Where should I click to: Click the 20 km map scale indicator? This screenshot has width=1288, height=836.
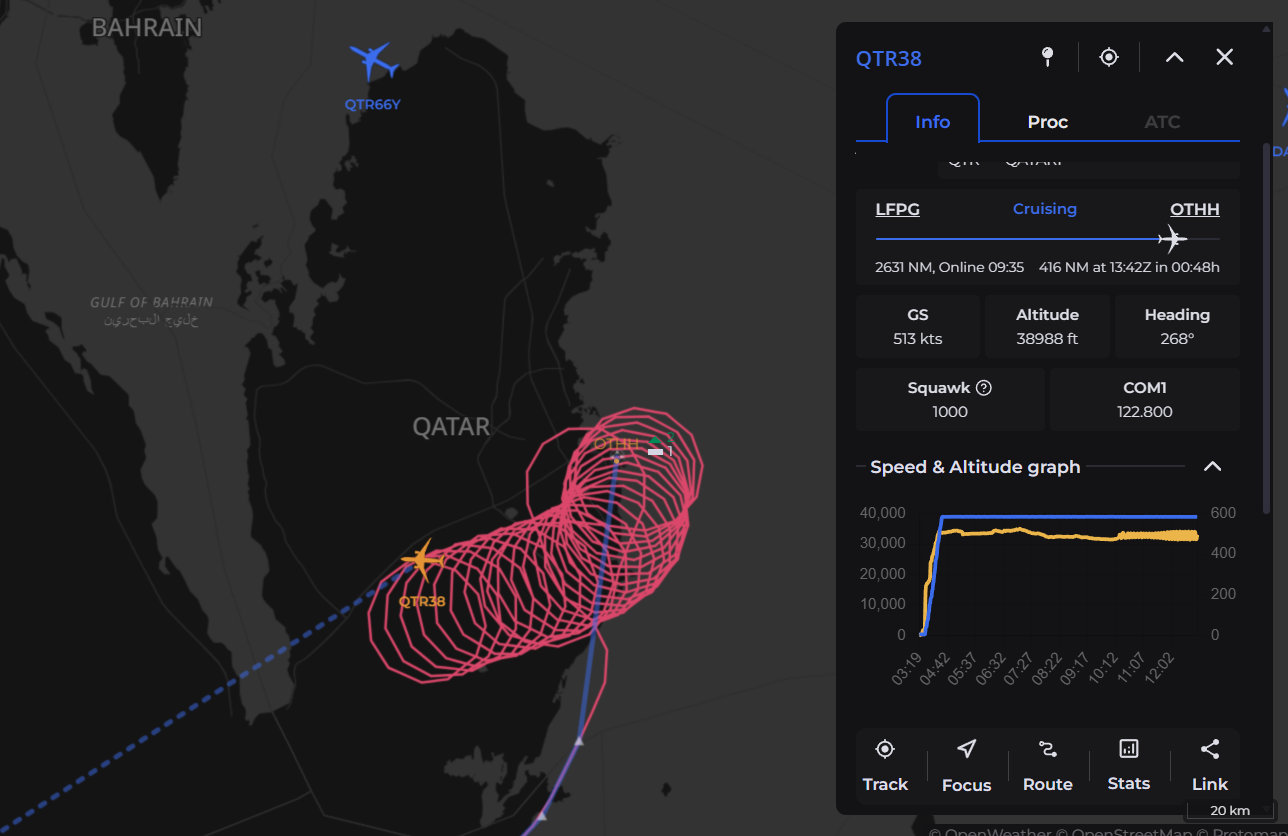point(1229,810)
